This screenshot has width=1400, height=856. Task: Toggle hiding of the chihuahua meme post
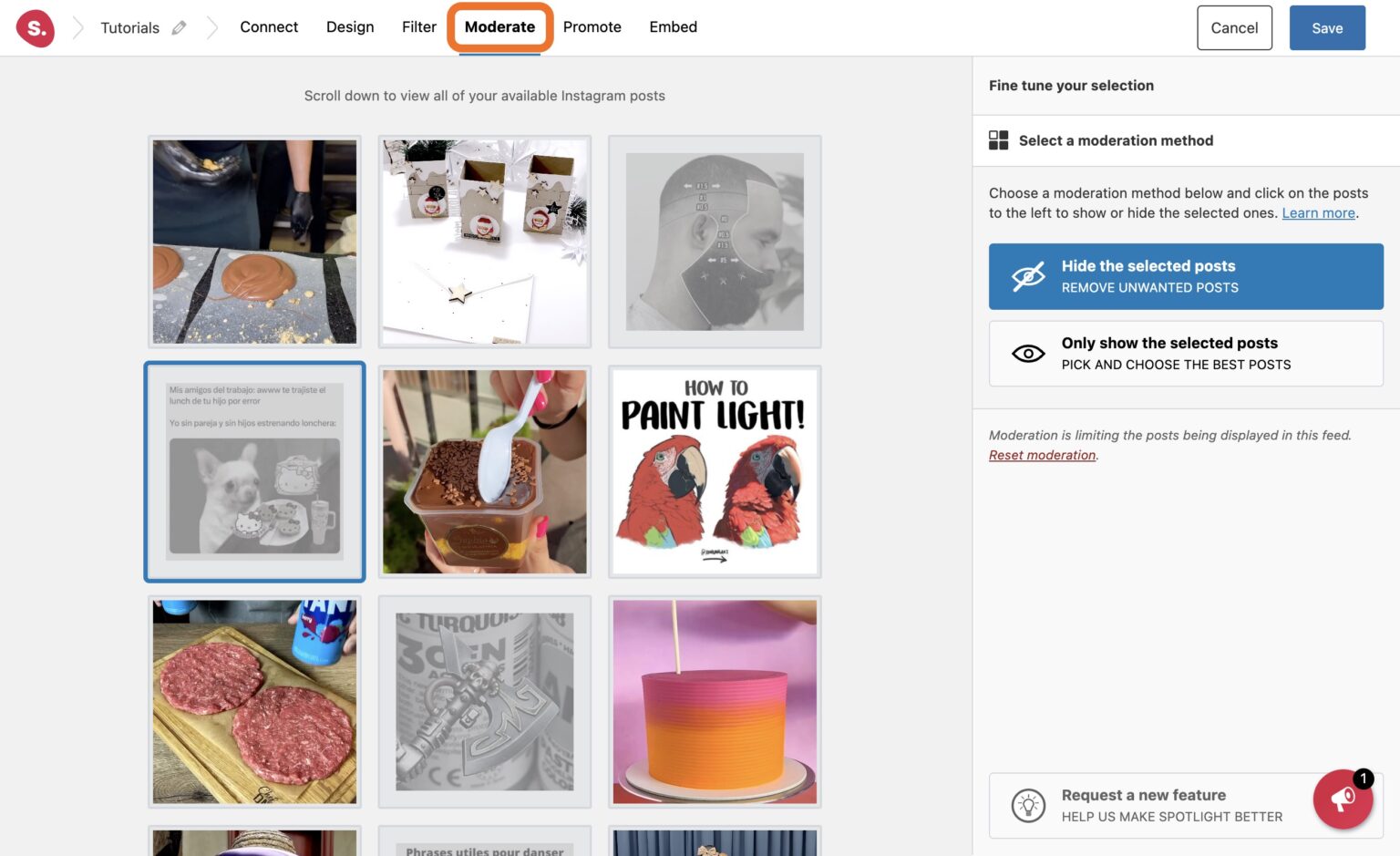254,472
